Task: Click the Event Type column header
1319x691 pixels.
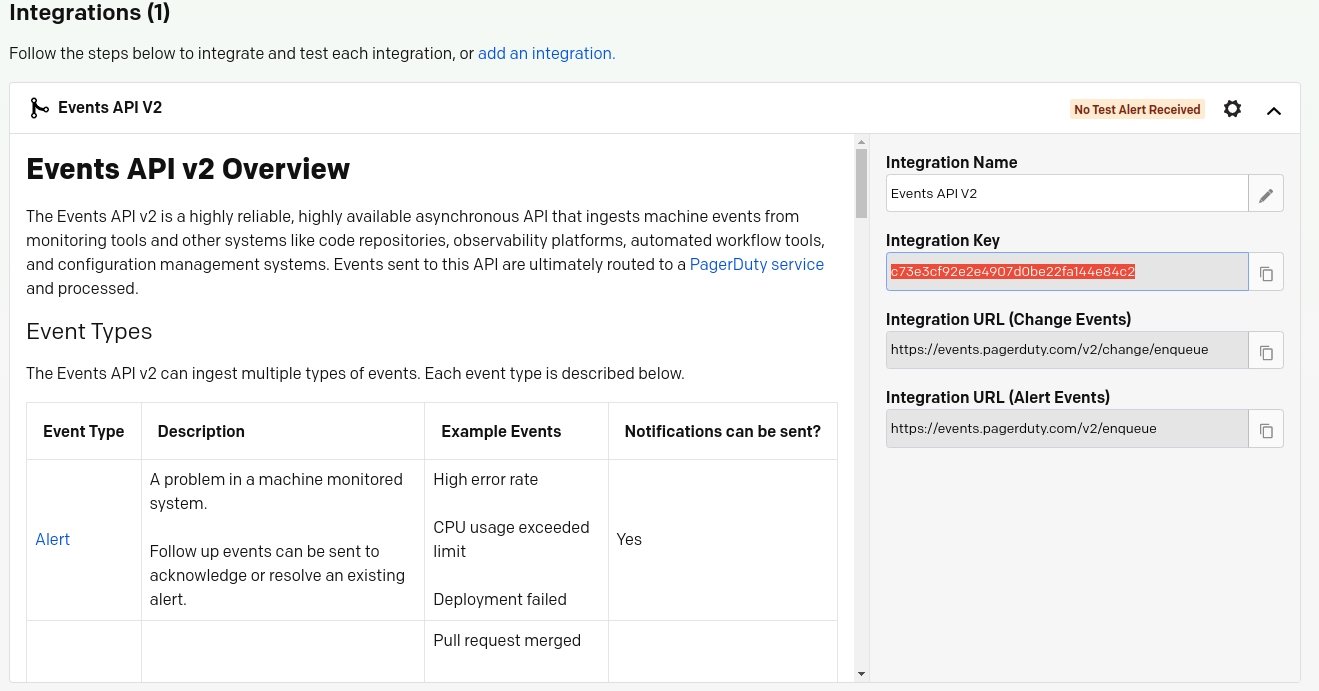Action: [x=84, y=432]
